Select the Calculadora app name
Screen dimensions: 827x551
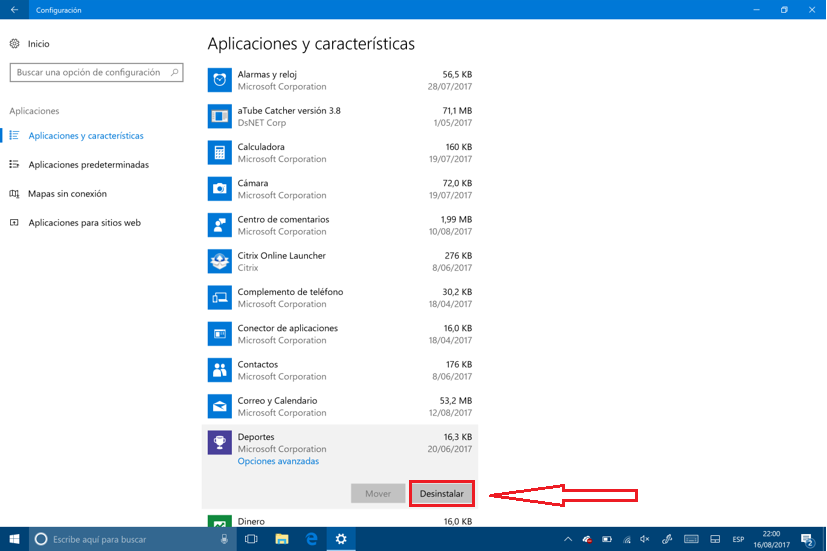[x=261, y=147]
